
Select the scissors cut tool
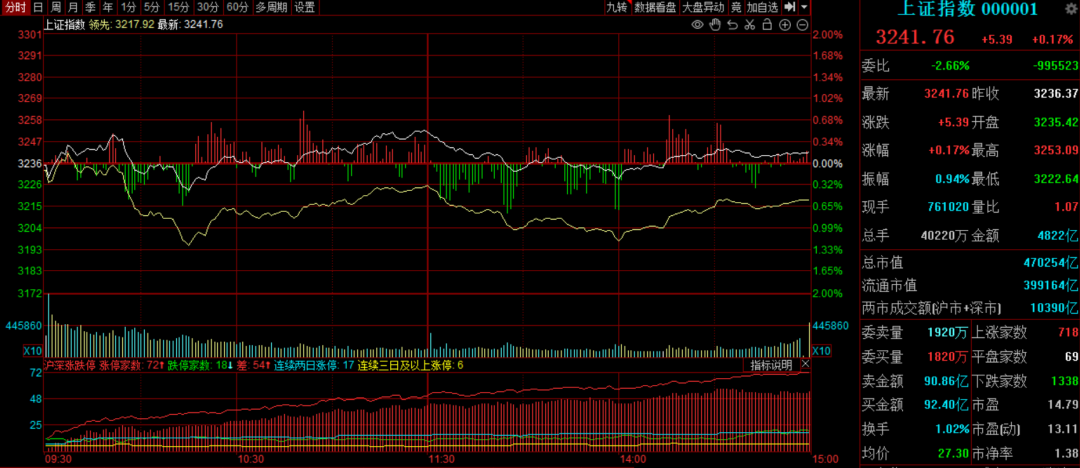tap(749, 25)
